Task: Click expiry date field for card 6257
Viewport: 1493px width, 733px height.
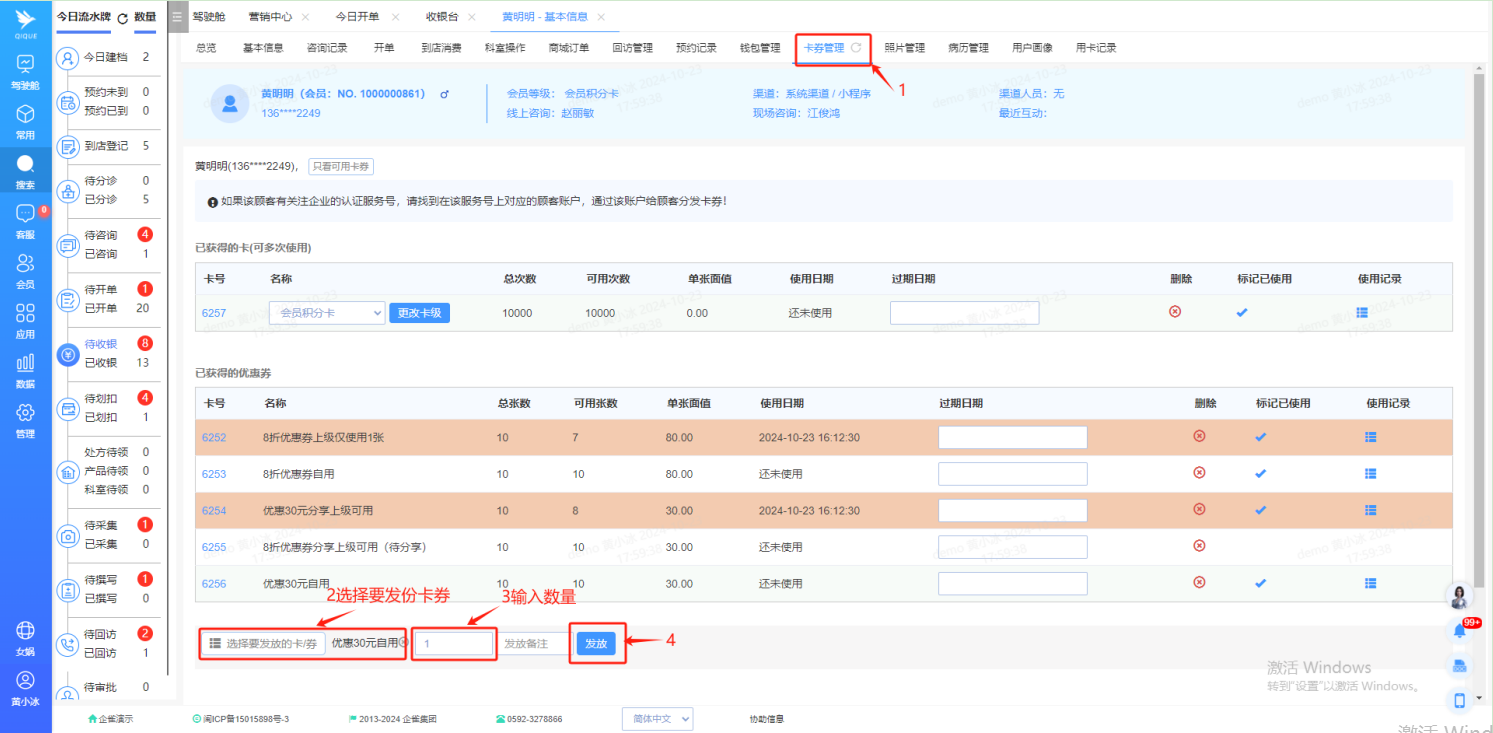Action: [964, 313]
